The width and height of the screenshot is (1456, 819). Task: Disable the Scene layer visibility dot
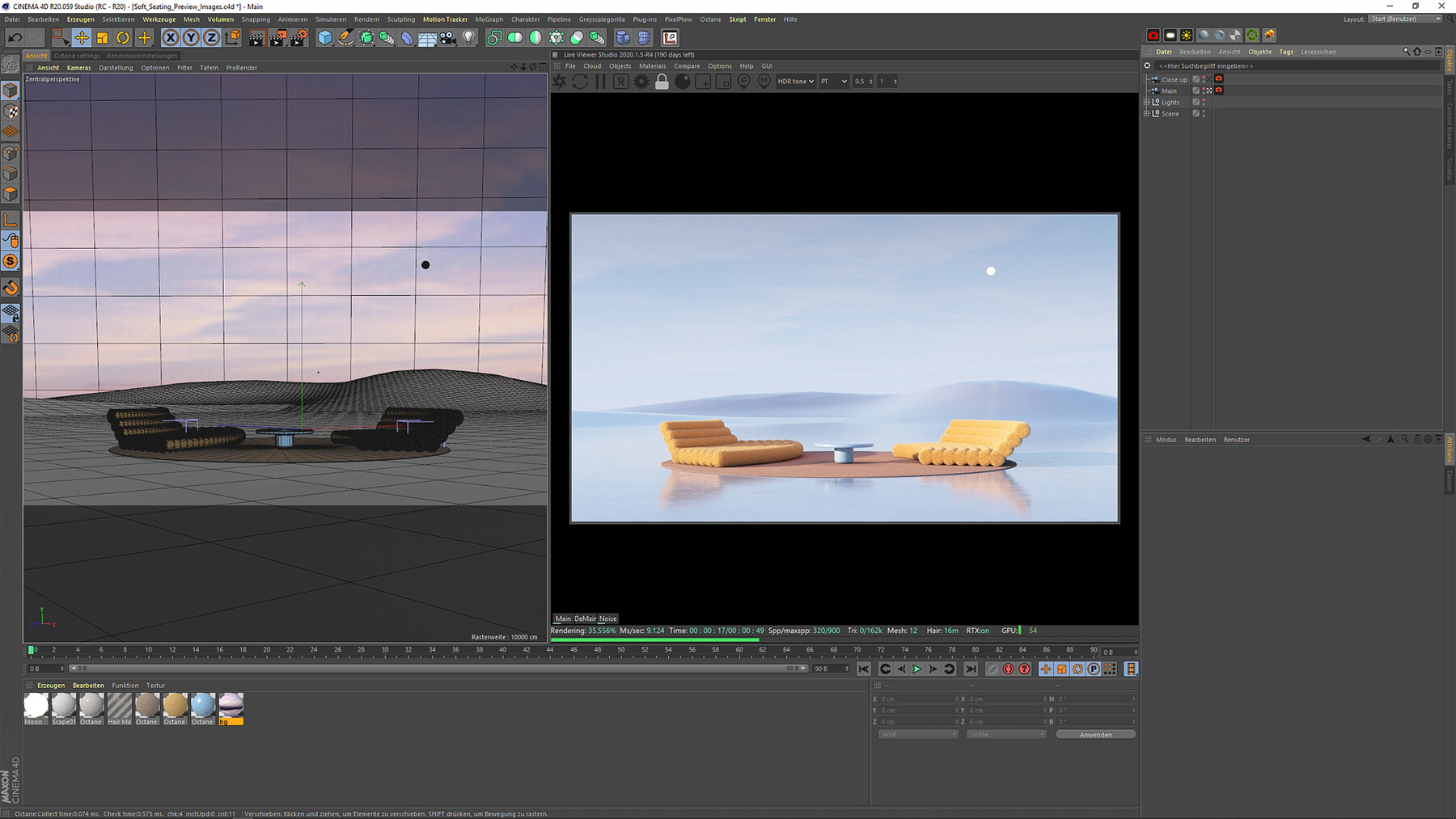pos(1204,111)
